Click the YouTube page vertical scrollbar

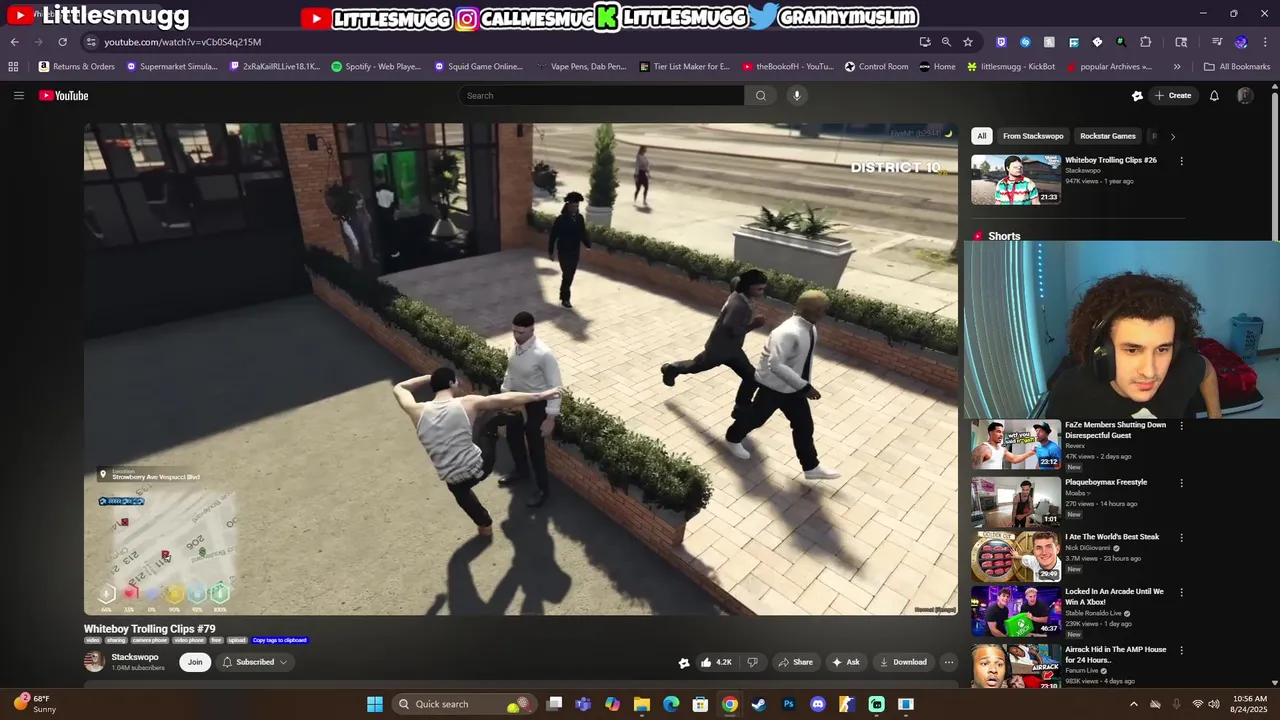point(1274,165)
